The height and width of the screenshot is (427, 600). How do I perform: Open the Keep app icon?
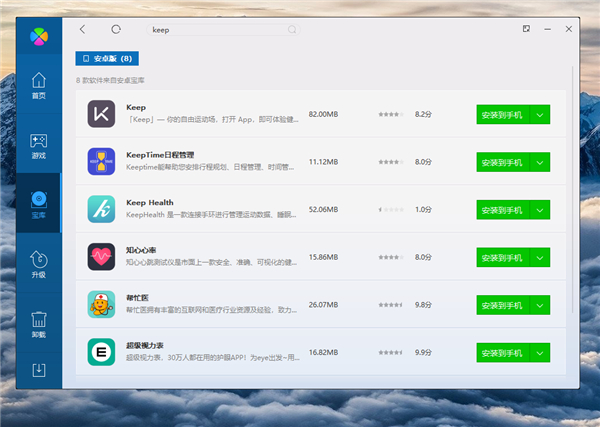pos(101,114)
